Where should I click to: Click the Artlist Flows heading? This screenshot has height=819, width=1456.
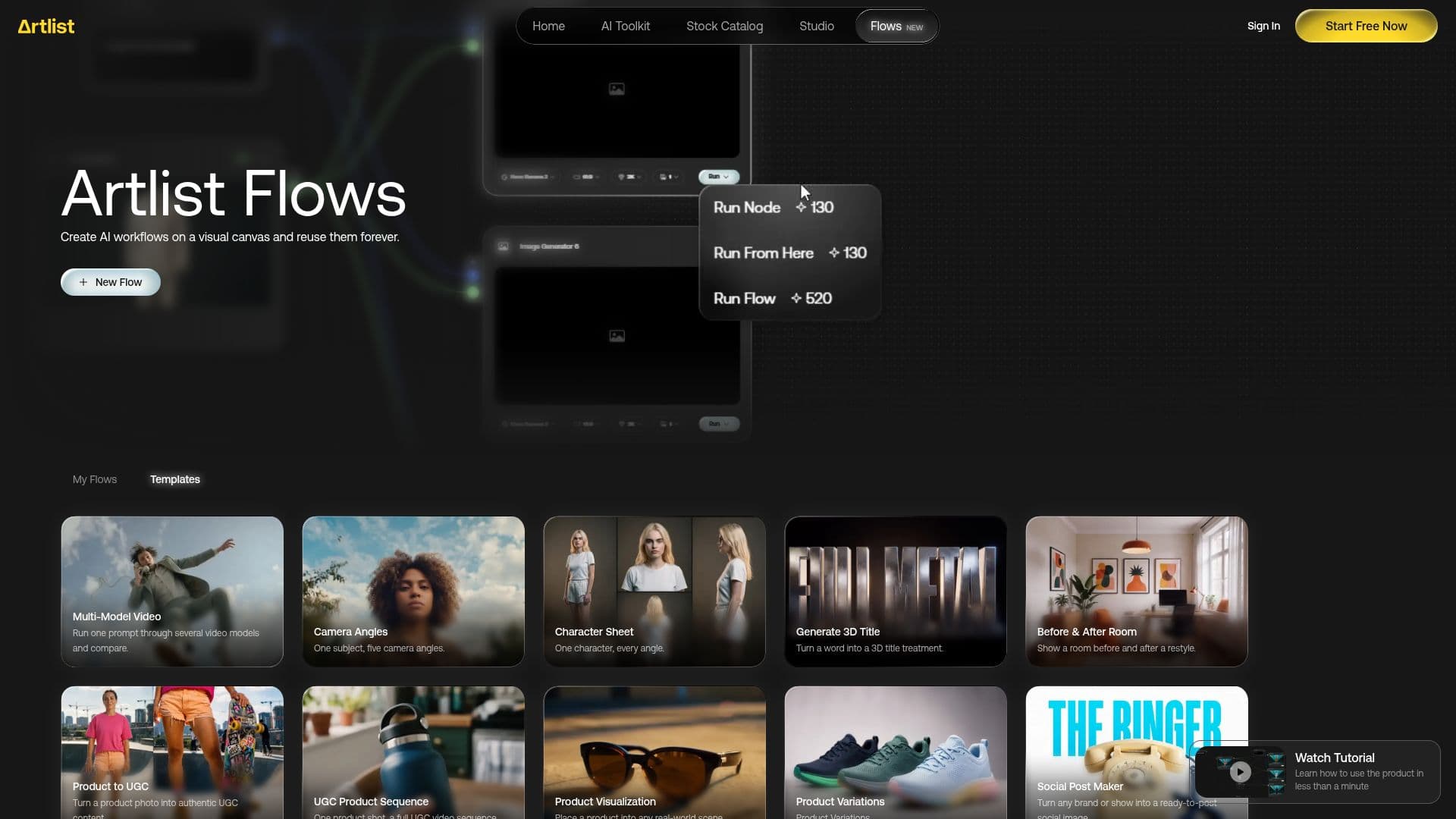[x=234, y=193]
